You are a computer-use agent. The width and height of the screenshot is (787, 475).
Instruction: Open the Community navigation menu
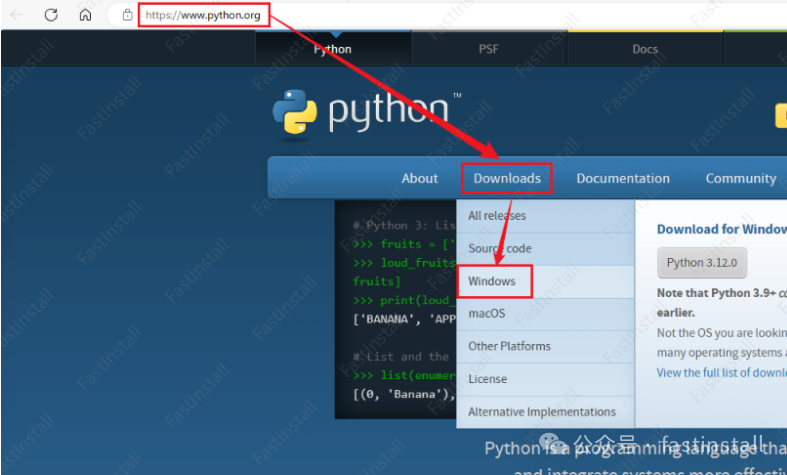tap(741, 178)
